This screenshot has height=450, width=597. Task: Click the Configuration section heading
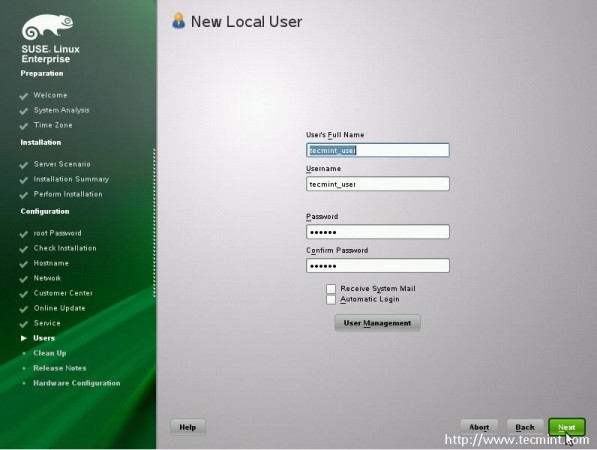45,211
